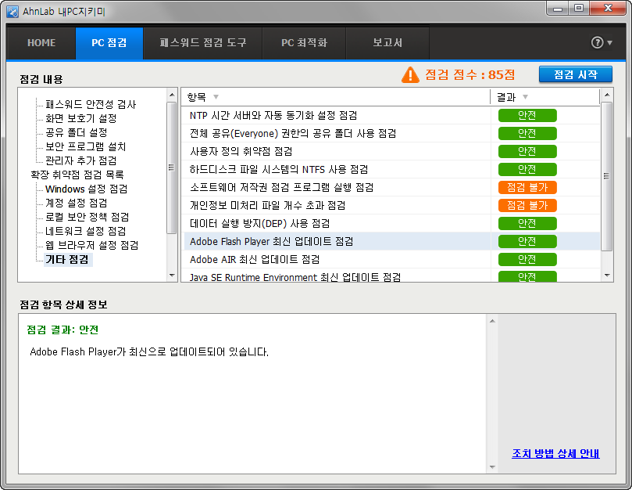Click the green 안전 badge for NTP row

pyautogui.click(x=527, y=116)
